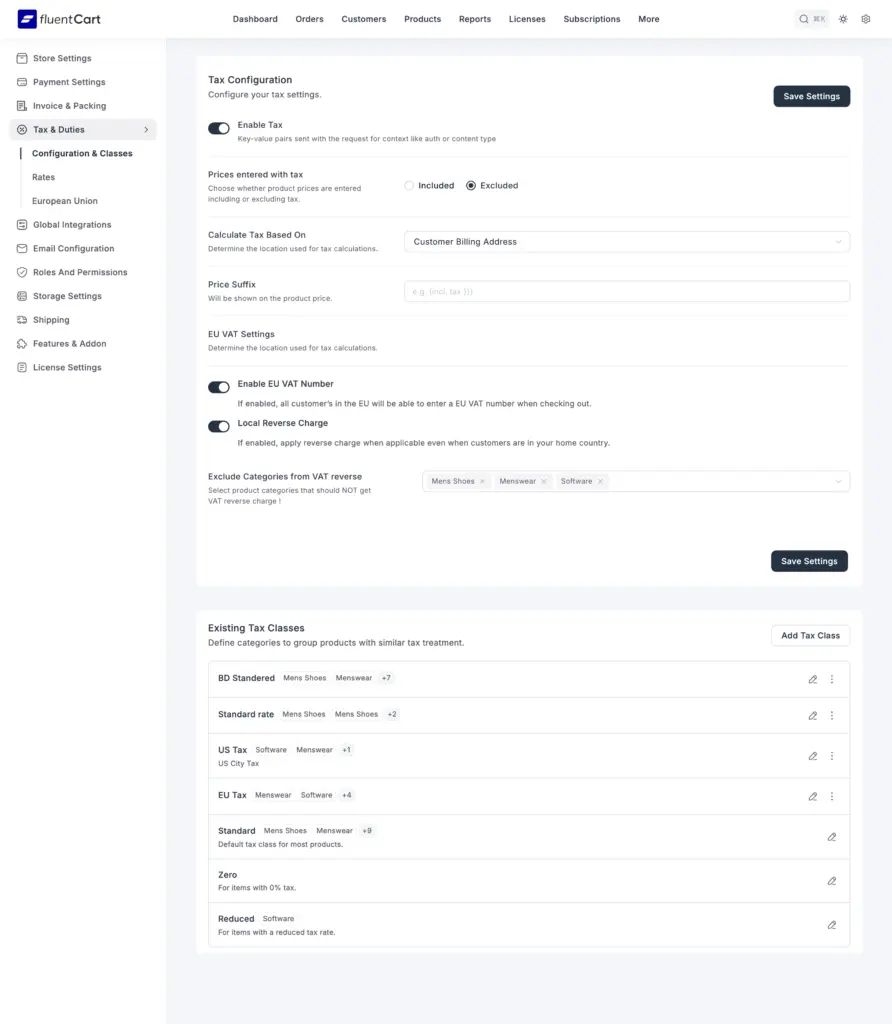This screenshot has width=892, height=1024.
Task: Click the Add Tax Class button
Action: (x=810, y=636)
